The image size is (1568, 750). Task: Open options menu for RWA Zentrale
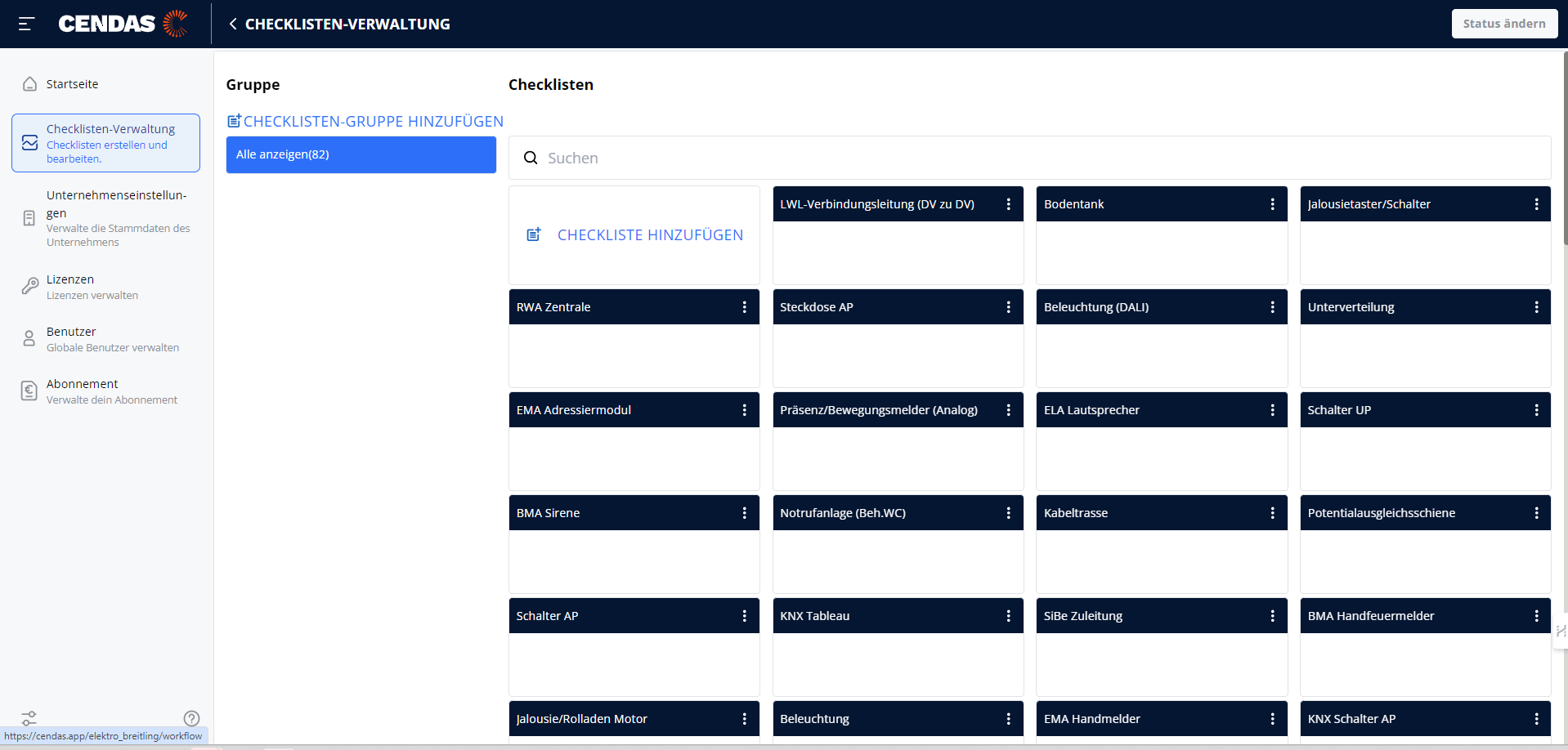click(745, 307)
